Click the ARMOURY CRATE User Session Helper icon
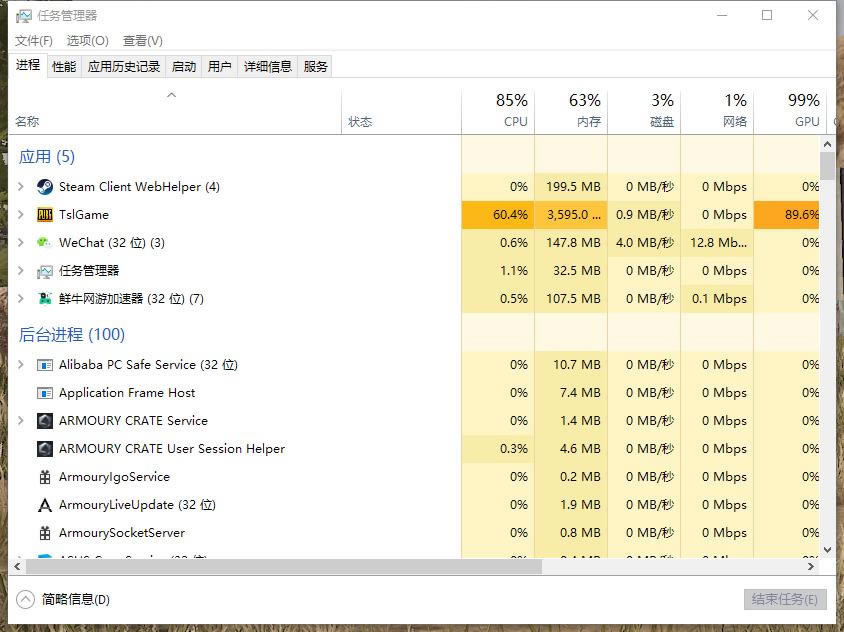This screenshot has width=844, height=632. pos(45,448)
